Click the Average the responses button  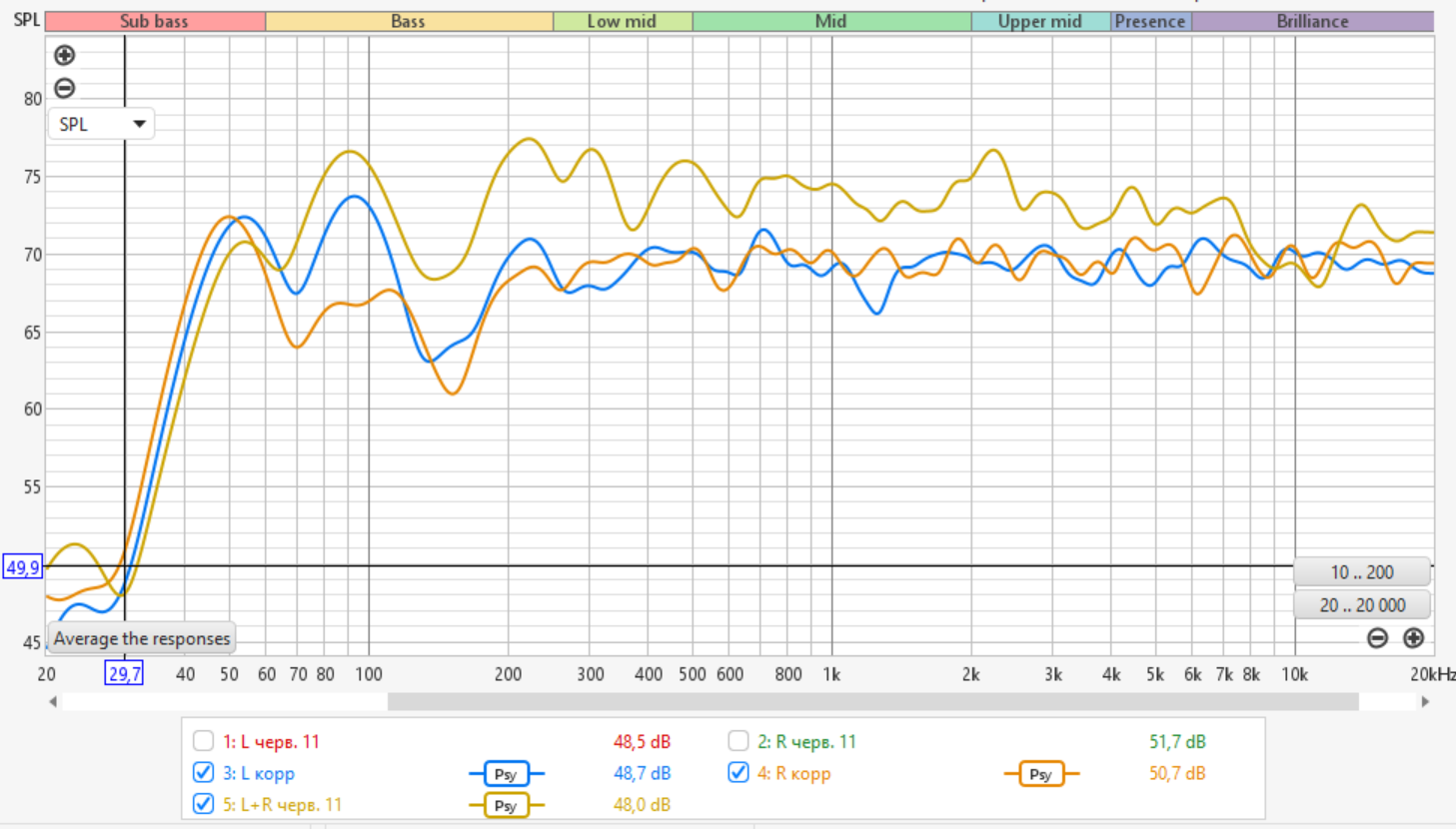[142, 638]
